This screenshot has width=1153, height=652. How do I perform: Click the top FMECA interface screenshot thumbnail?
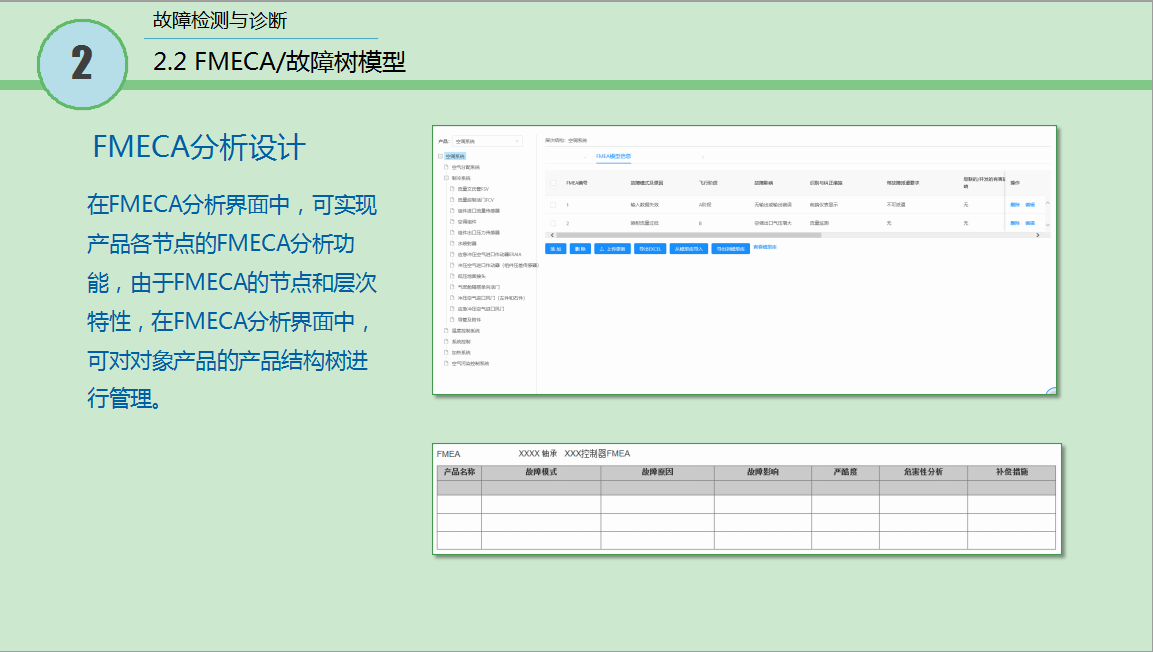[744, 259]
